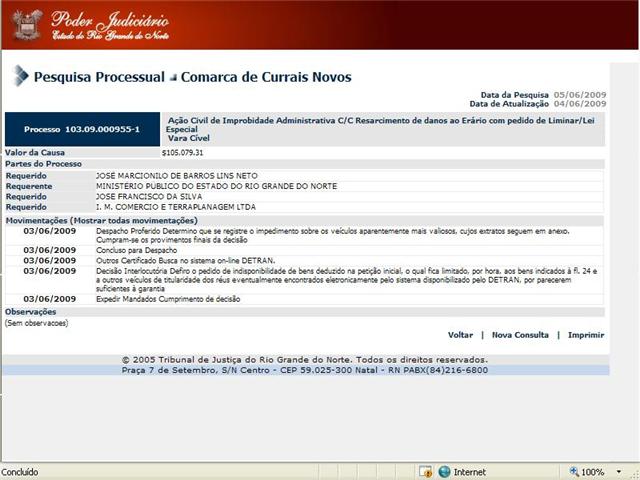Image resolution: width=640 pixels, height=480 pixels.
Task: Click the zoom magnifier icon at 100%
Action: [574, 471]
